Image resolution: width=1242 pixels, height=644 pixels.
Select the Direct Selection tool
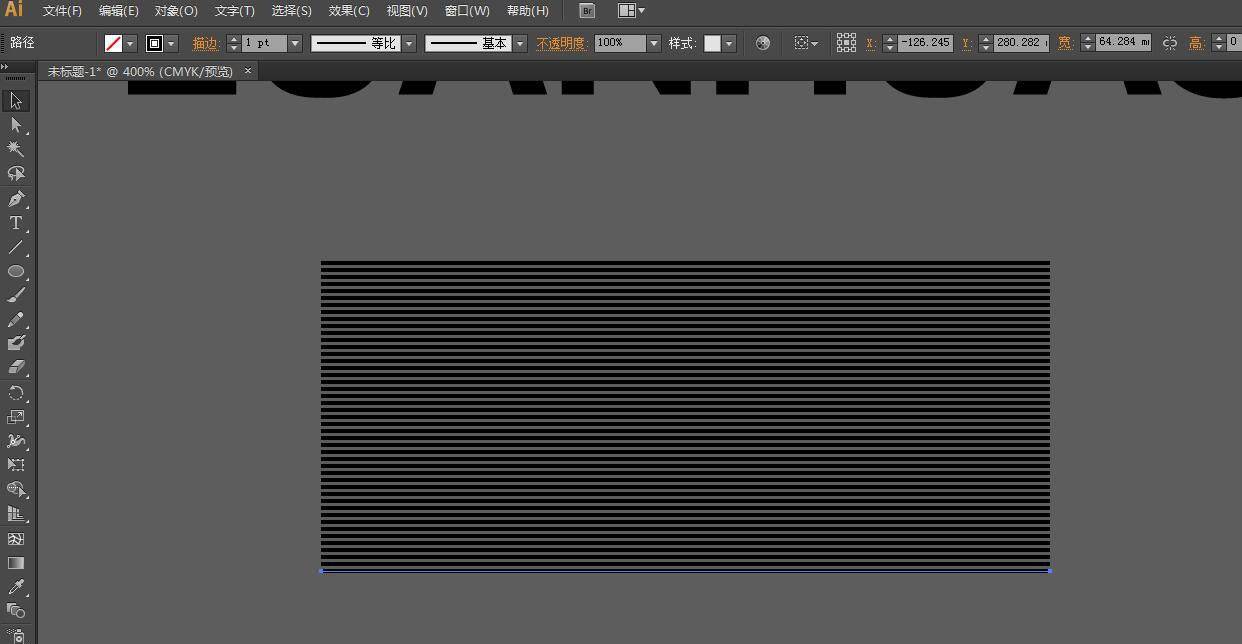click(16, 125)
